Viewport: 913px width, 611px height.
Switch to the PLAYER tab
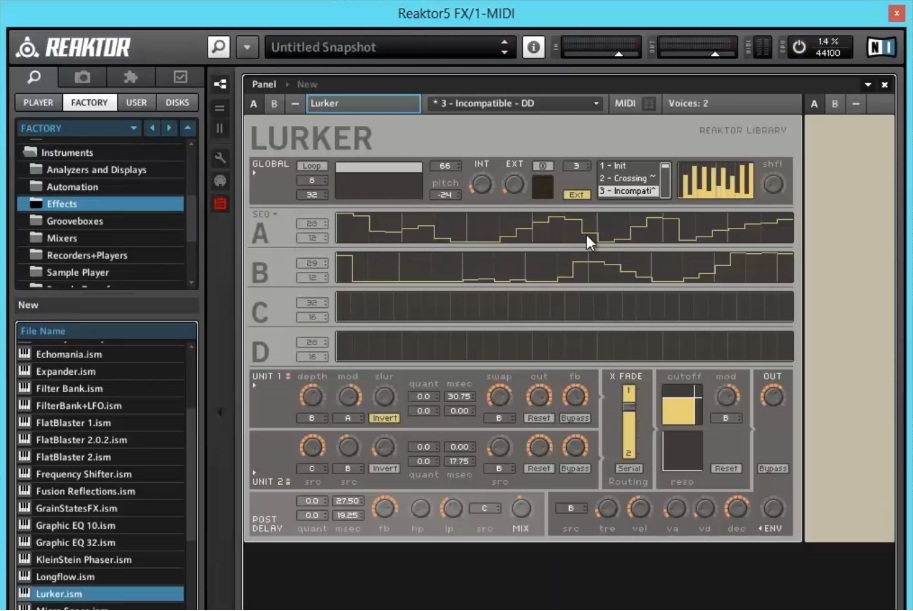click(38, 103)
